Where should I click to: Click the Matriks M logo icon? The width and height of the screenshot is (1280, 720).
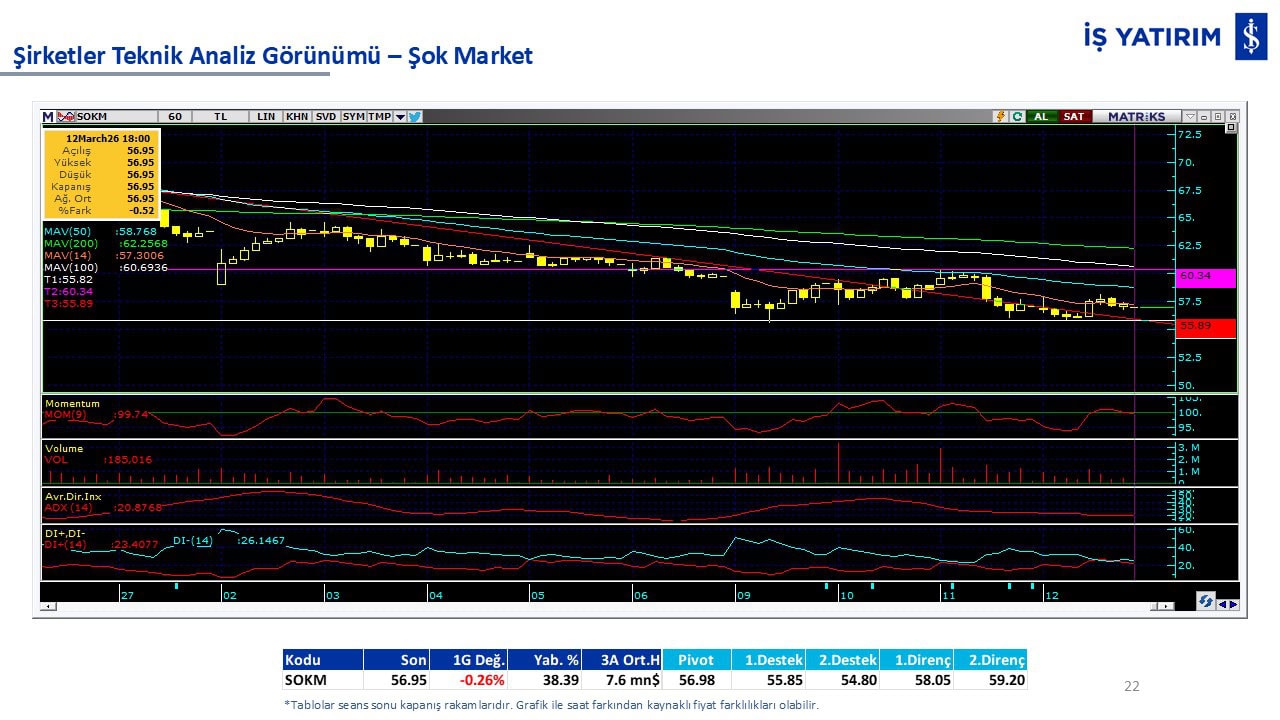click(x=48, y=116)
